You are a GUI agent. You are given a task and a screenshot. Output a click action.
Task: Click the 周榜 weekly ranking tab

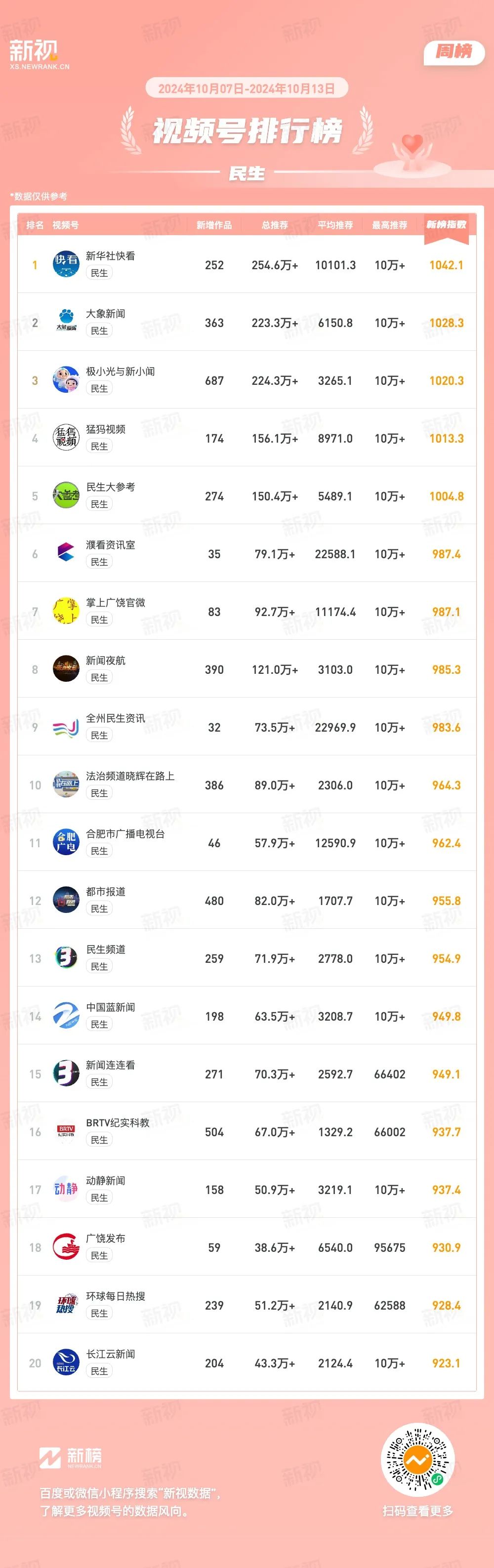(454, 52)
